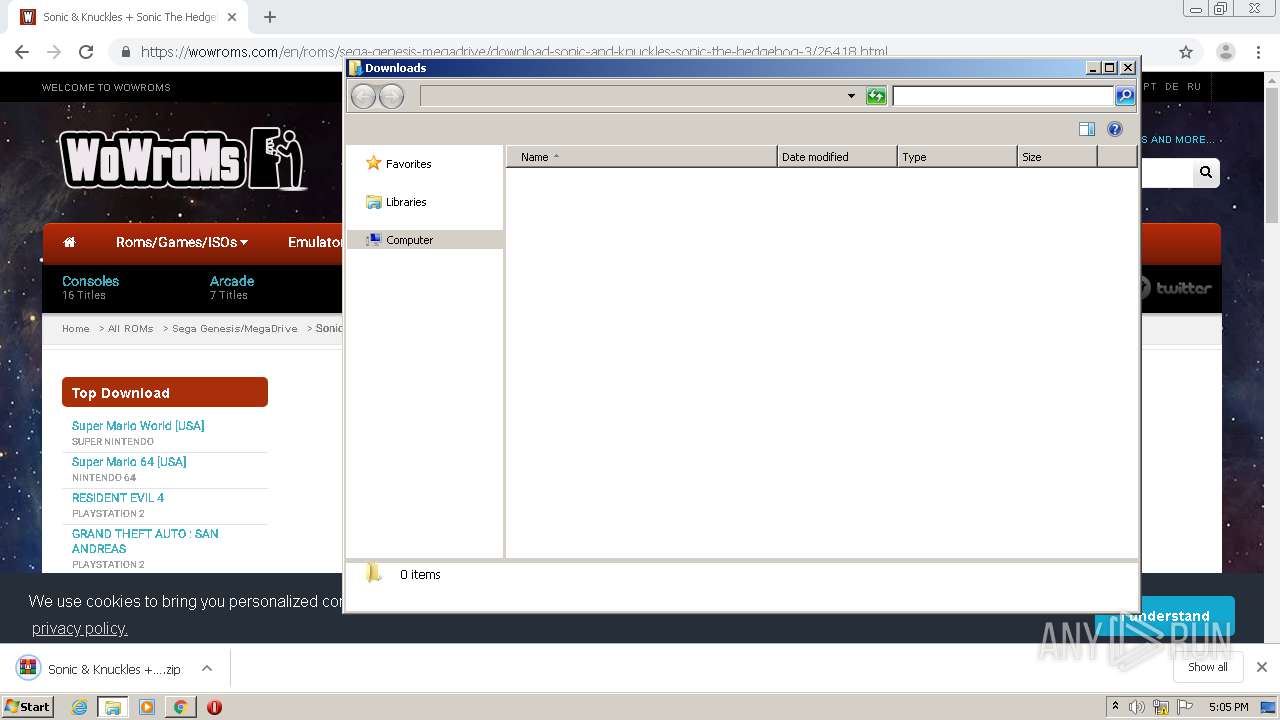Click the All ROMs breadcrumb link
1280x720 pixels.
131,328
